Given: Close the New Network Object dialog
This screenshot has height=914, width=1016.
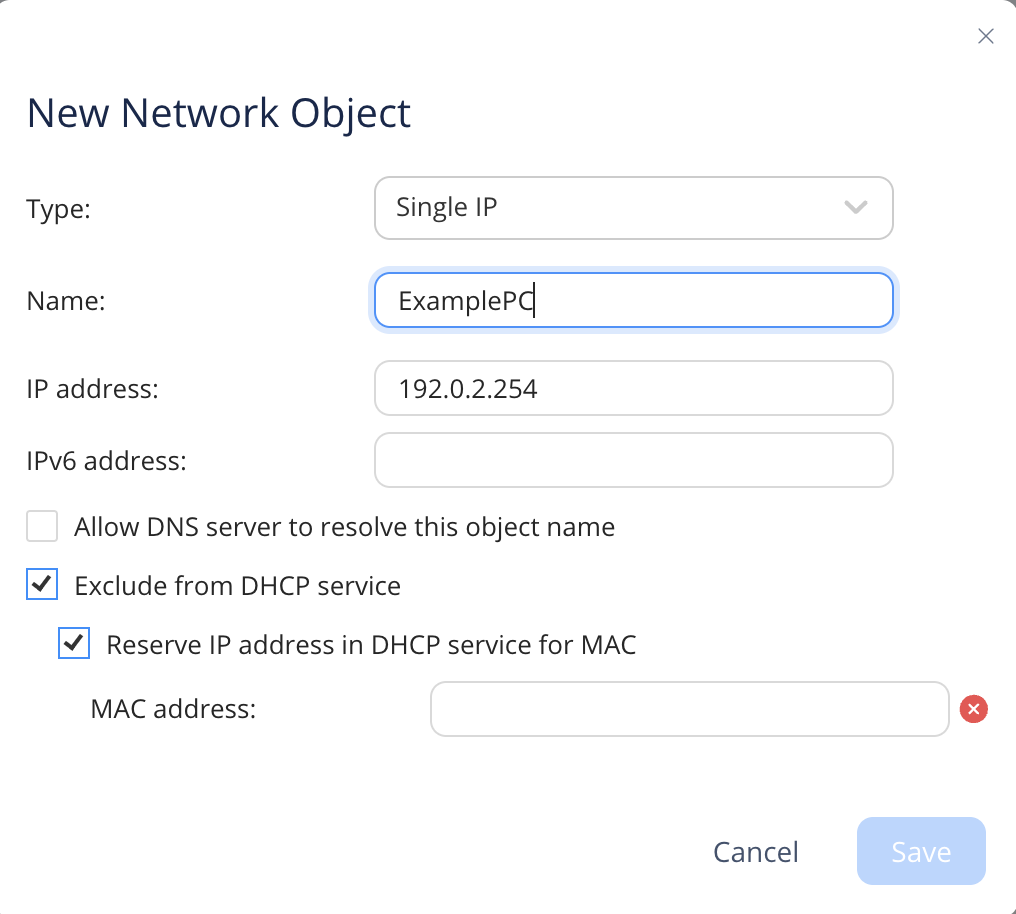Looking at the screenshot, I should [985, 37].
